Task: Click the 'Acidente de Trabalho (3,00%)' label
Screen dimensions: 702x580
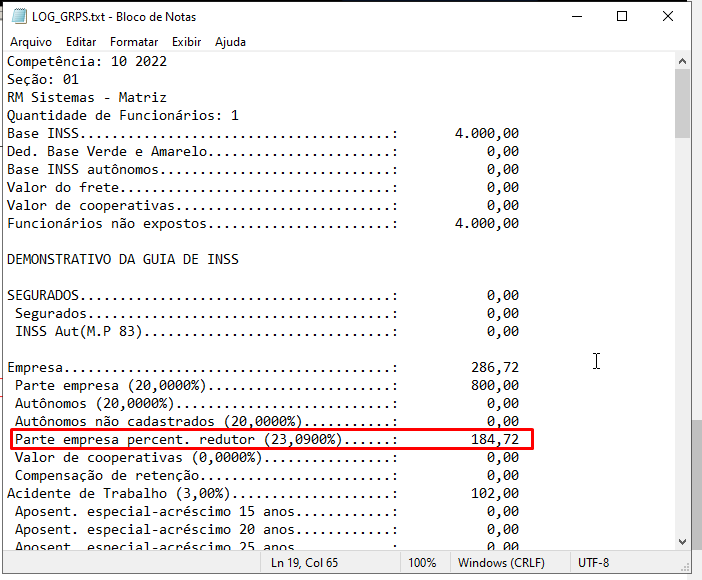Action: tap(119, 493)
